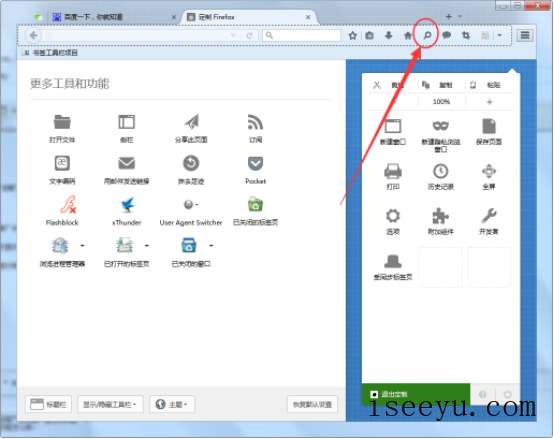Click the xThunder bird icon
Viewport: 554px width, 439px height.
tap(127, 205)
